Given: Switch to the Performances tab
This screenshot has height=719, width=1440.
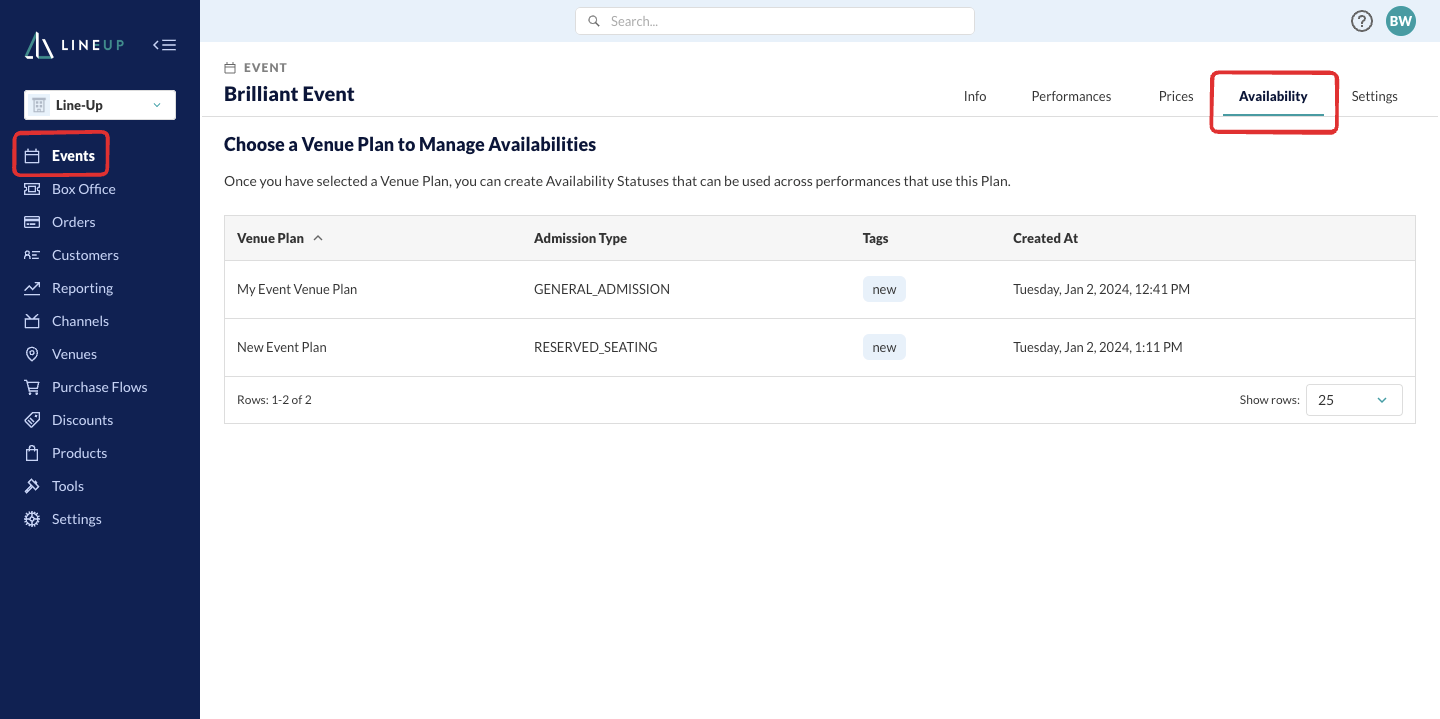Looking at the screenshot, I should pyautogui.click(x=1071, y=96).
